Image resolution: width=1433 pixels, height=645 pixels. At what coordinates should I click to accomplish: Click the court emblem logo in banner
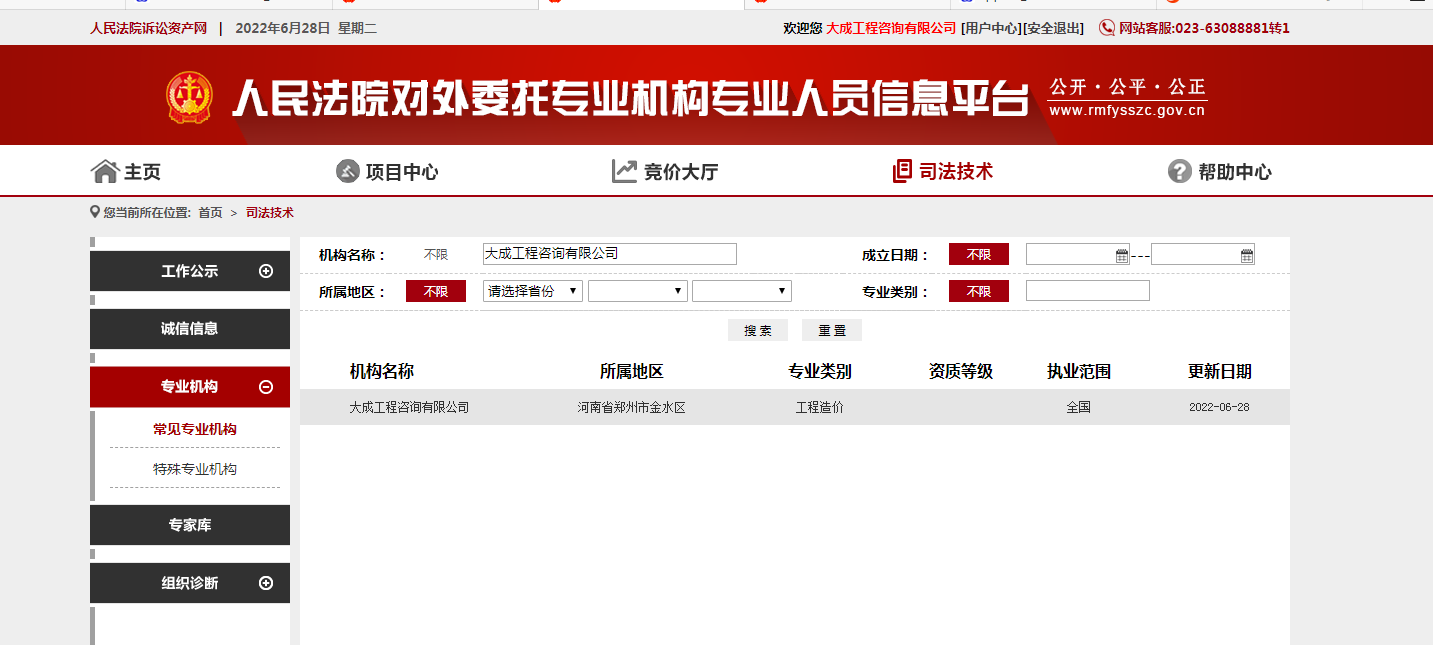[189, 98]
